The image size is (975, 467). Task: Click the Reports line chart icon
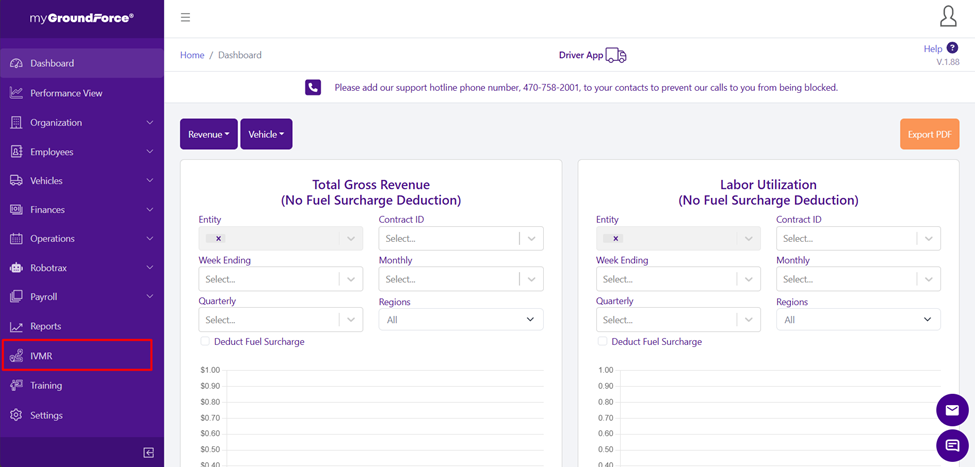(16, 326)
